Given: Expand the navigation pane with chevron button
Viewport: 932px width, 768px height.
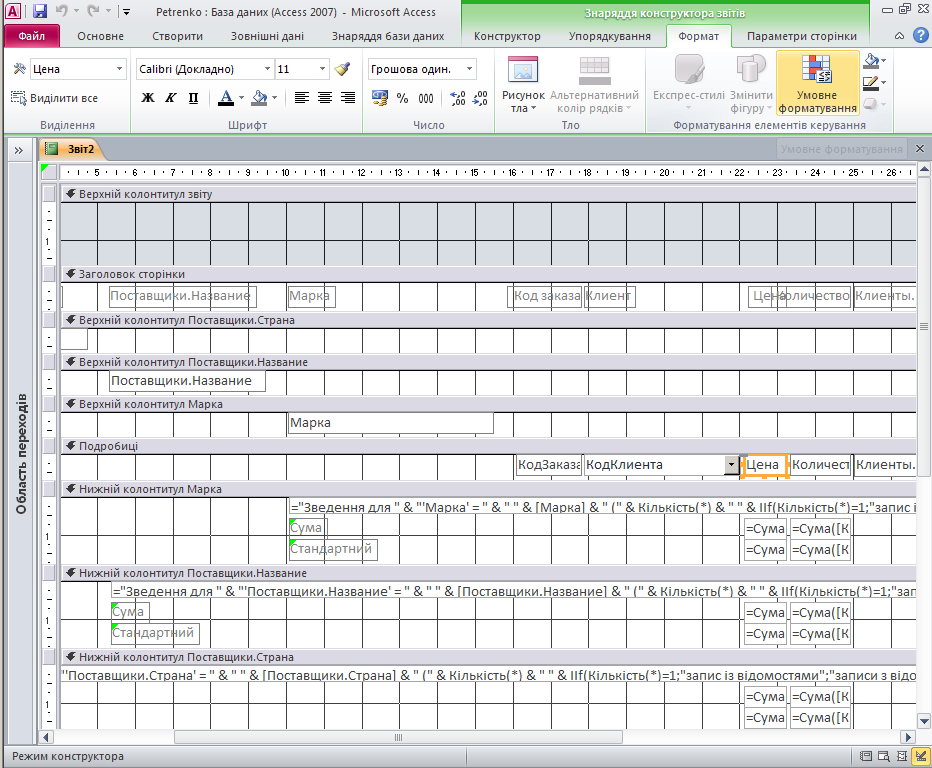Looking at the screenshot, I should coord(18,150).
